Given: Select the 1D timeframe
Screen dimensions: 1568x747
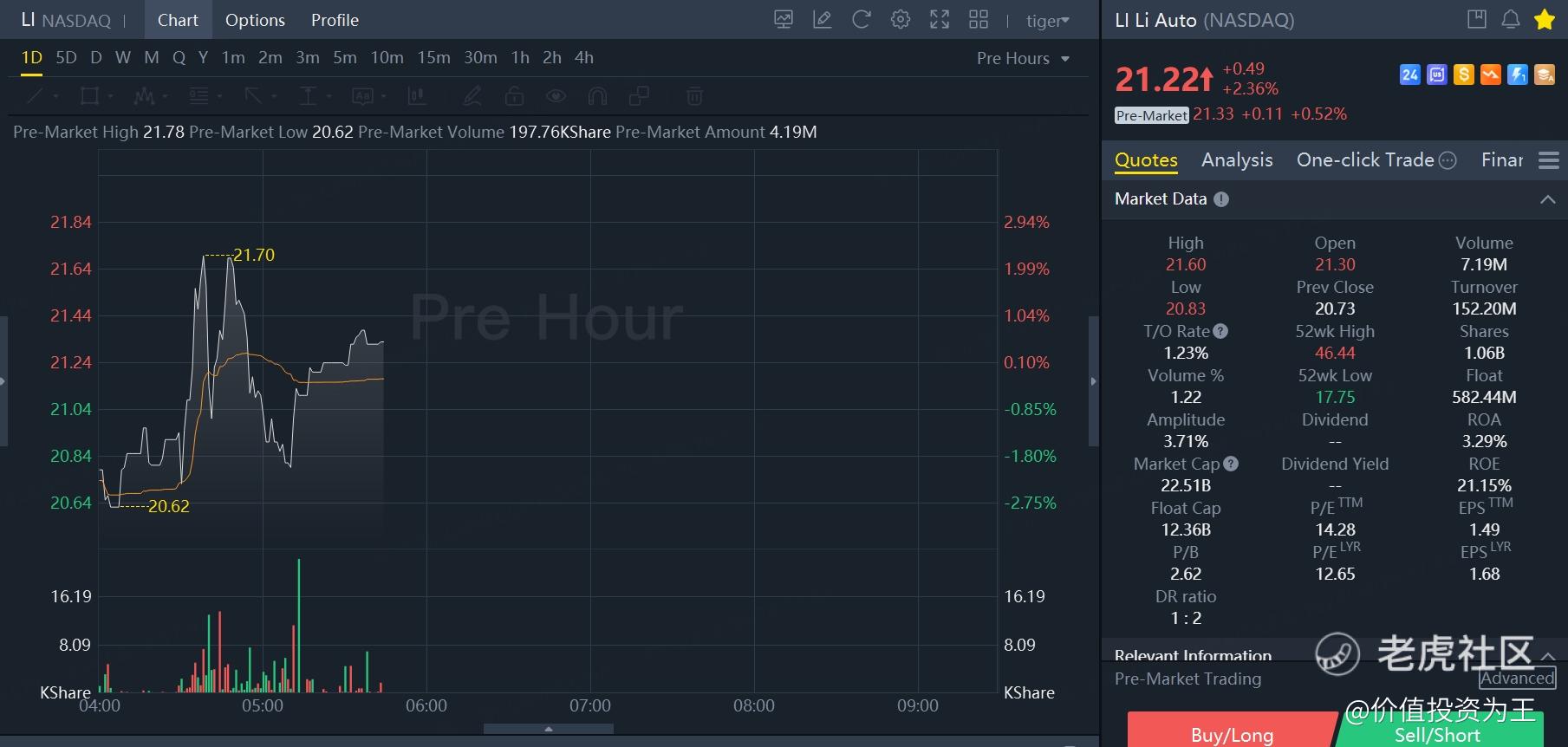Looking at the screenshot, I should (32, 58).
